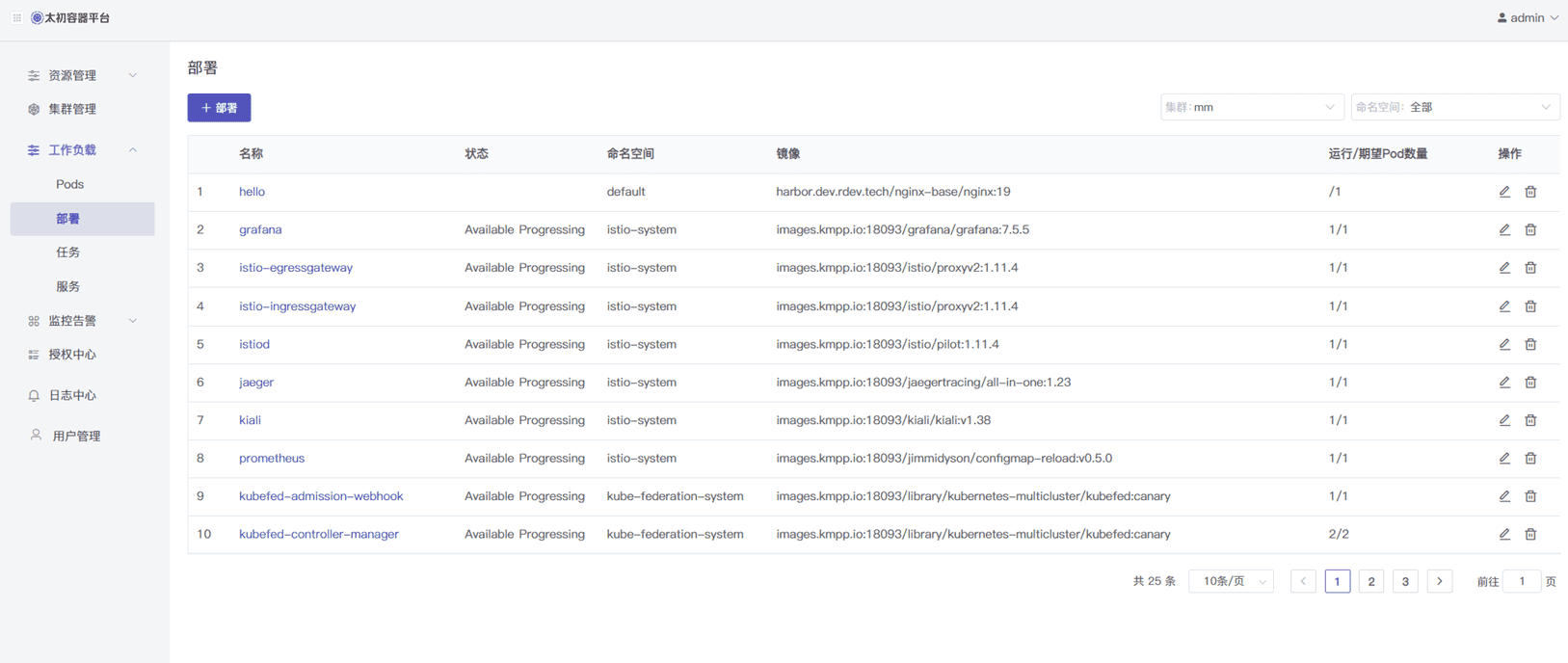Viewport: 1568px width, 663px height.
Task: Delete the istiod deployment
Action: coord(1530,344)
